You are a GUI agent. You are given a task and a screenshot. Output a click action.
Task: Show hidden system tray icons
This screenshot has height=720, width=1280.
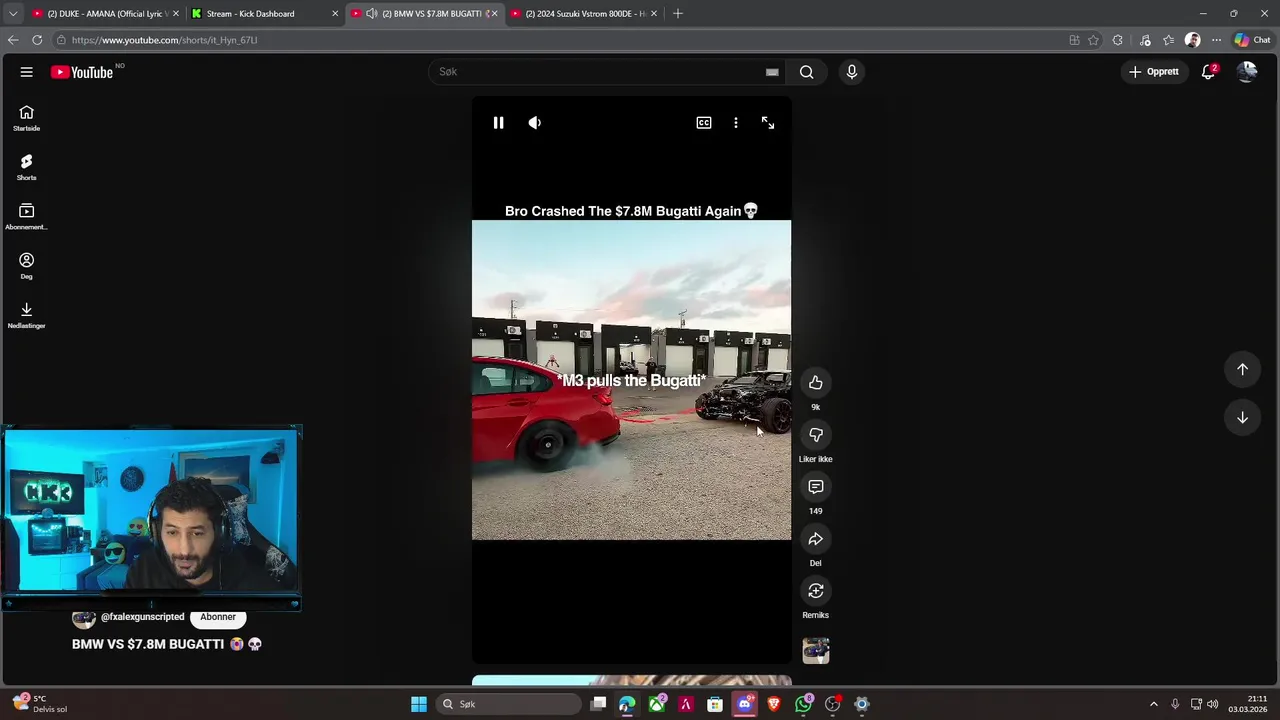click(x=1153, y=704)
